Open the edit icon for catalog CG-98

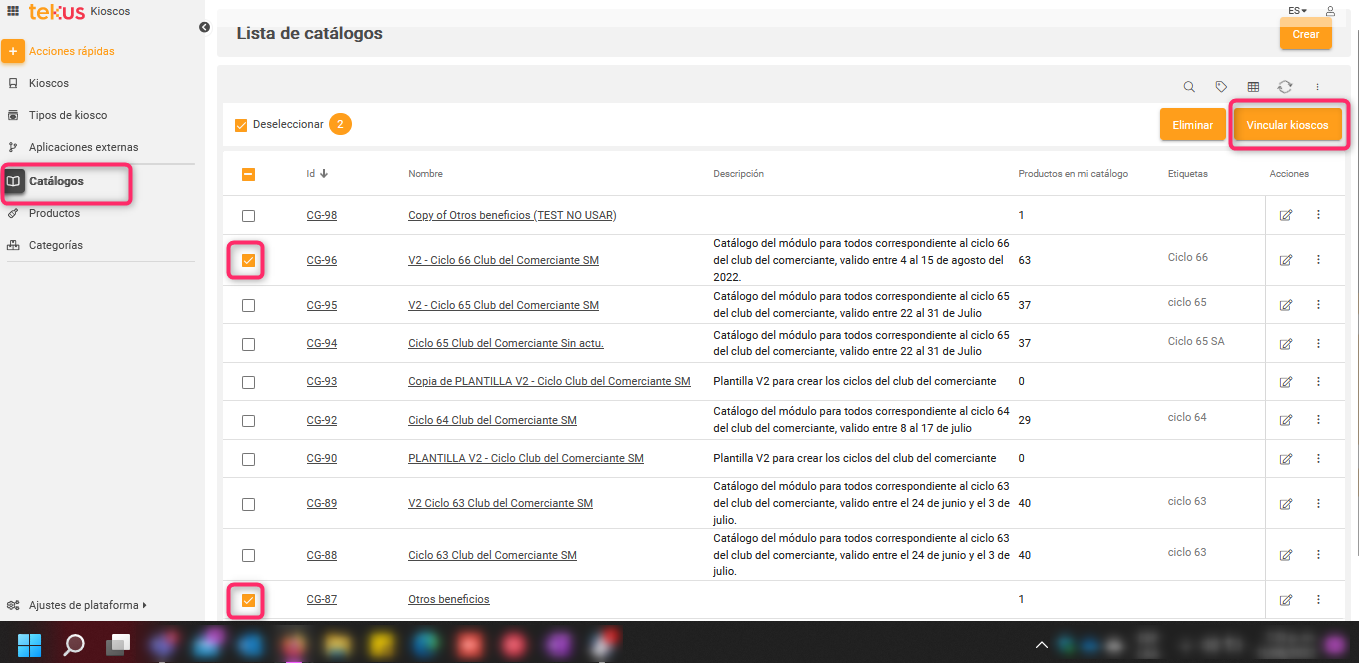coord(1286,215)
